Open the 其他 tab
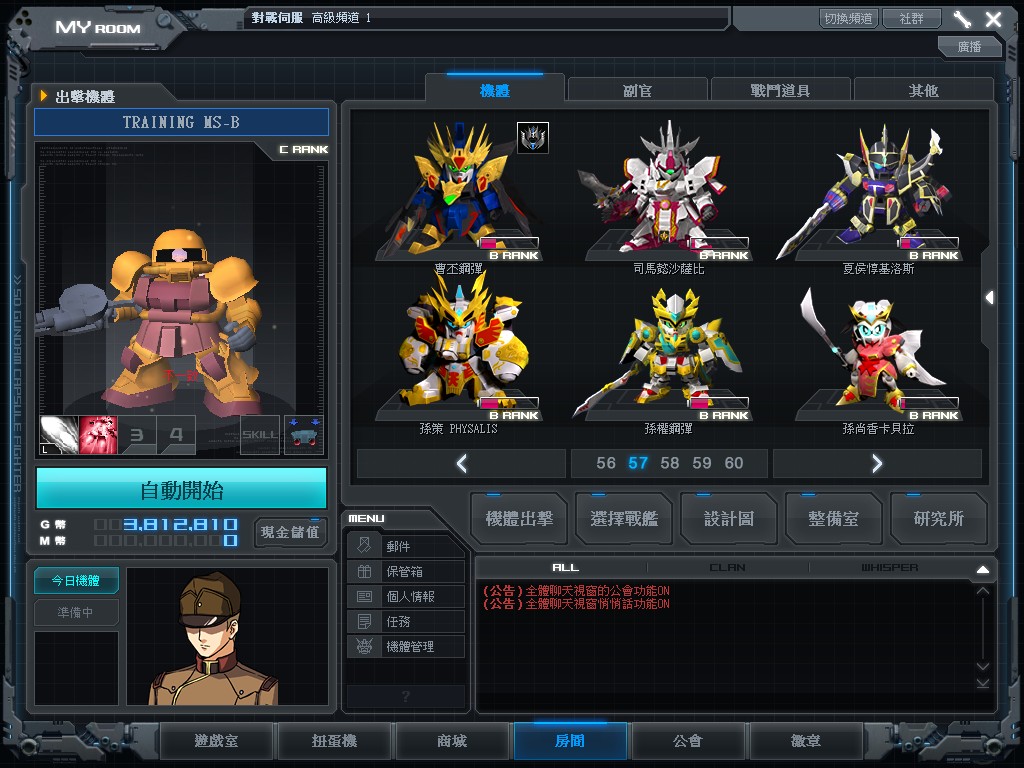 click(x=923, y=90)
